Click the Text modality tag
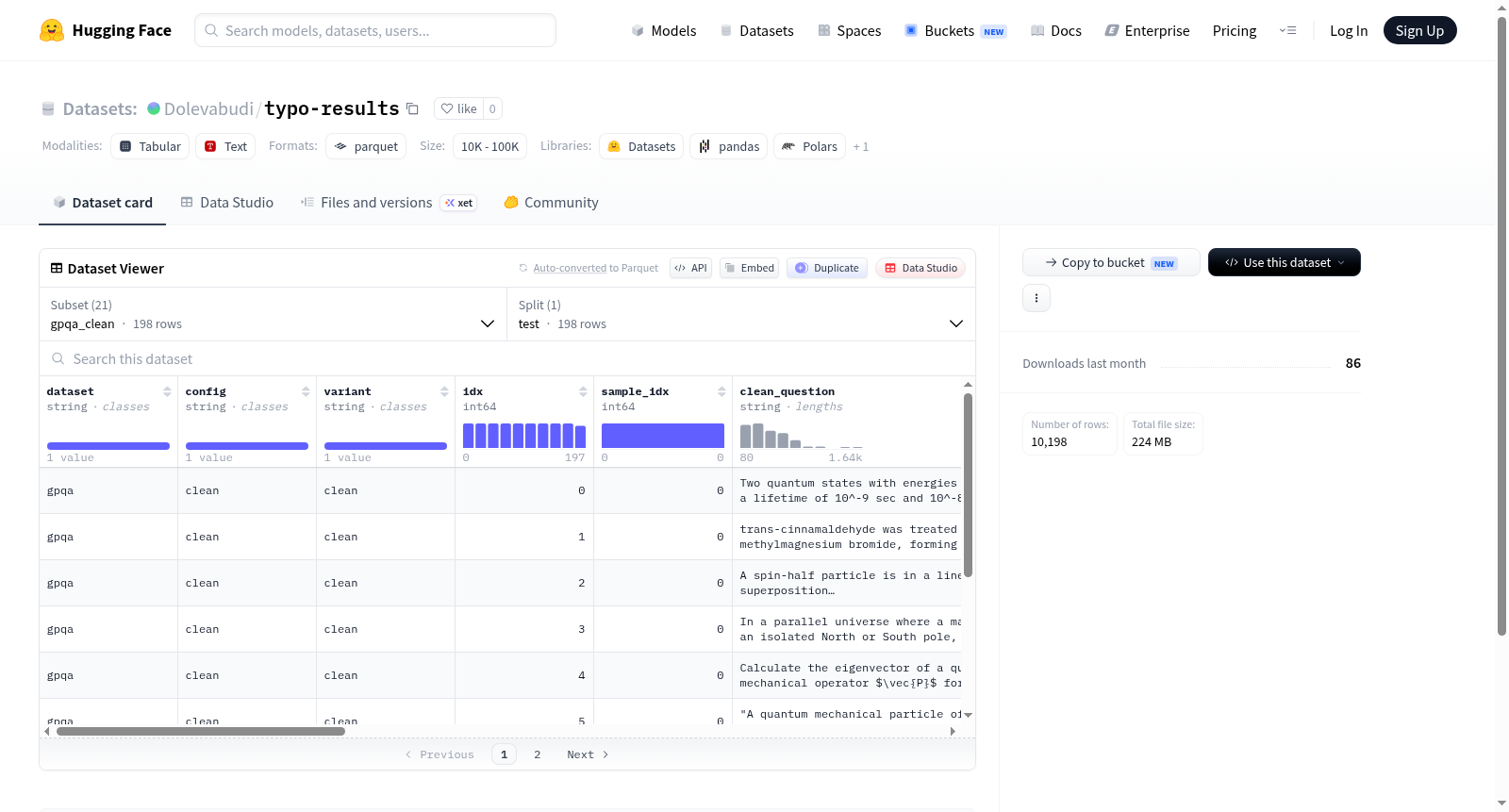1509x812 pixels. 225,146
